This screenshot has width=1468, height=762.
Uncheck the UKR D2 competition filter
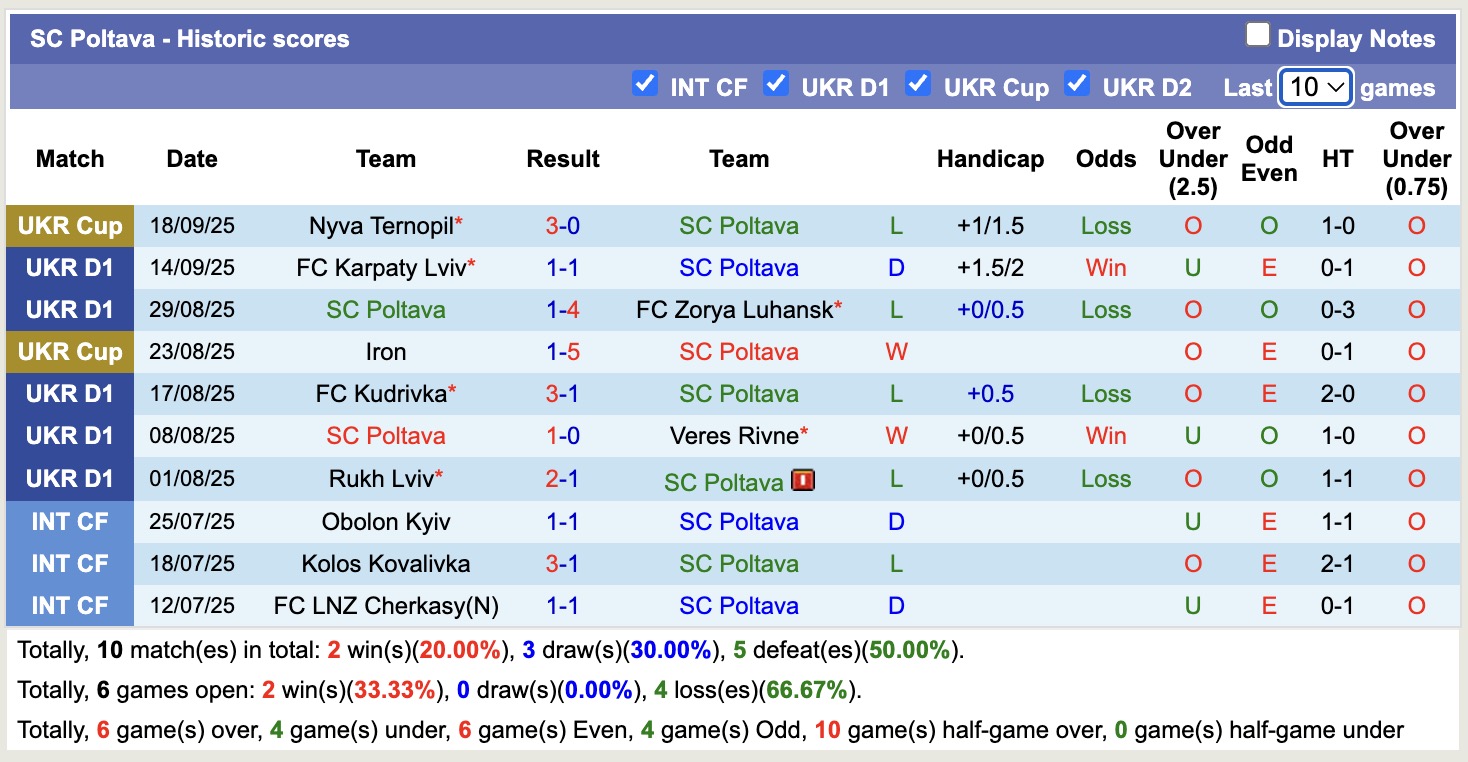[x=1077, y=86]
